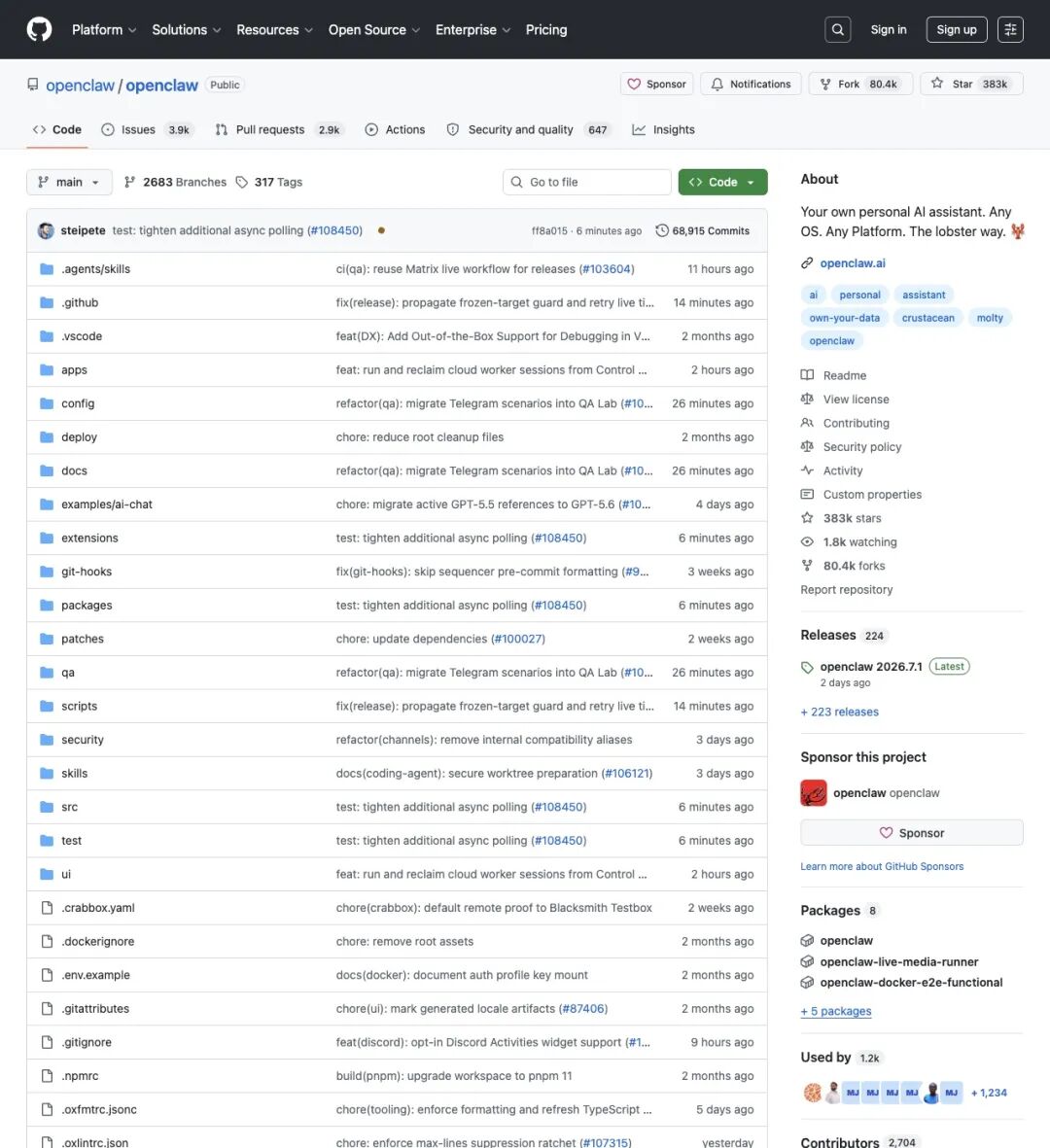Open the .gitignore file
This screenshot has width=1050, height=1148.
coord(87,1043)
